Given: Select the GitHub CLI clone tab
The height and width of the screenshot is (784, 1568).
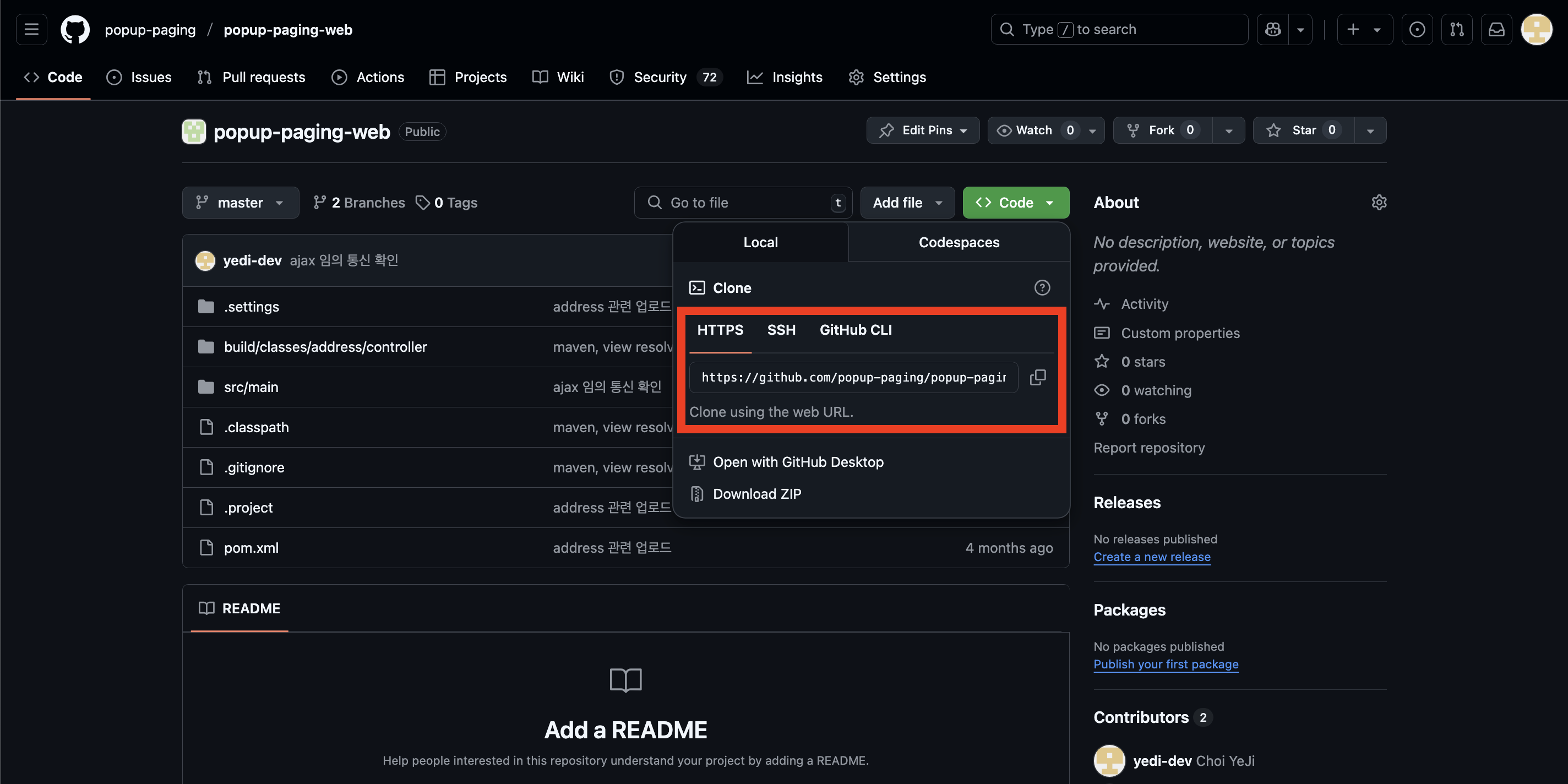Looking at the screenshot, I should coord(855,330).
